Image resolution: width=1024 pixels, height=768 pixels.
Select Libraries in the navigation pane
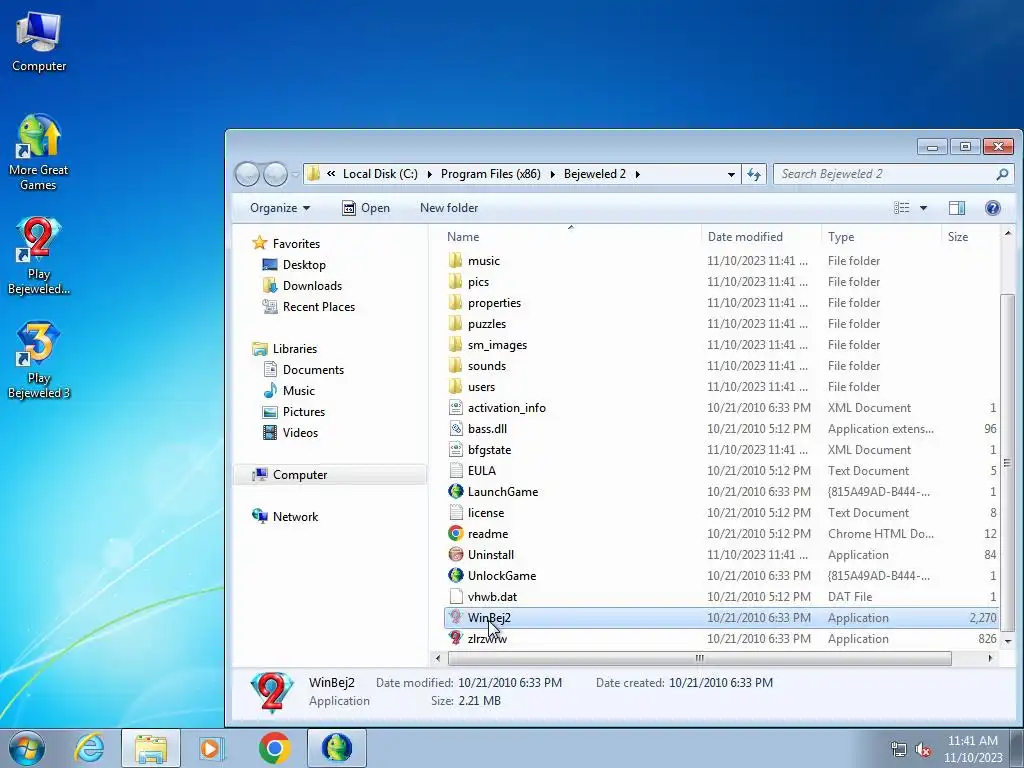pos(295,349)
